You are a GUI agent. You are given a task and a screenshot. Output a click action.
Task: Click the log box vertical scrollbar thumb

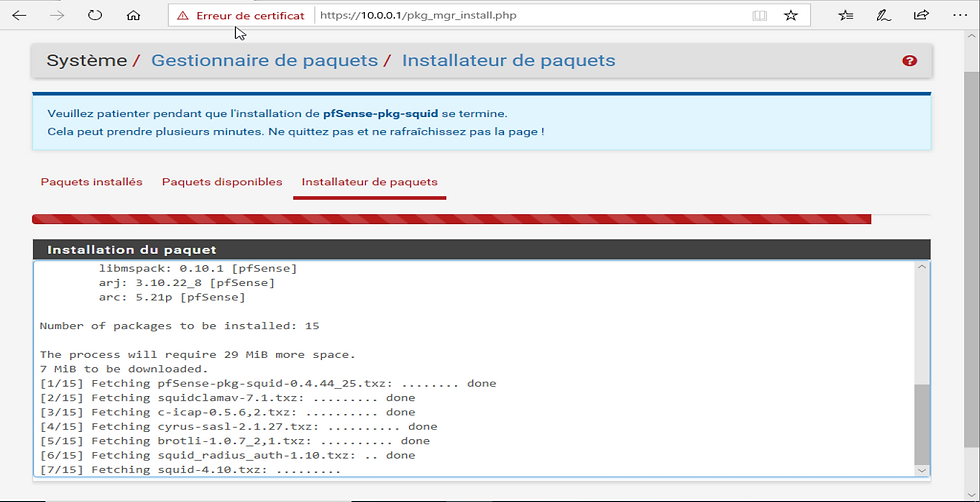coord(922,424)
